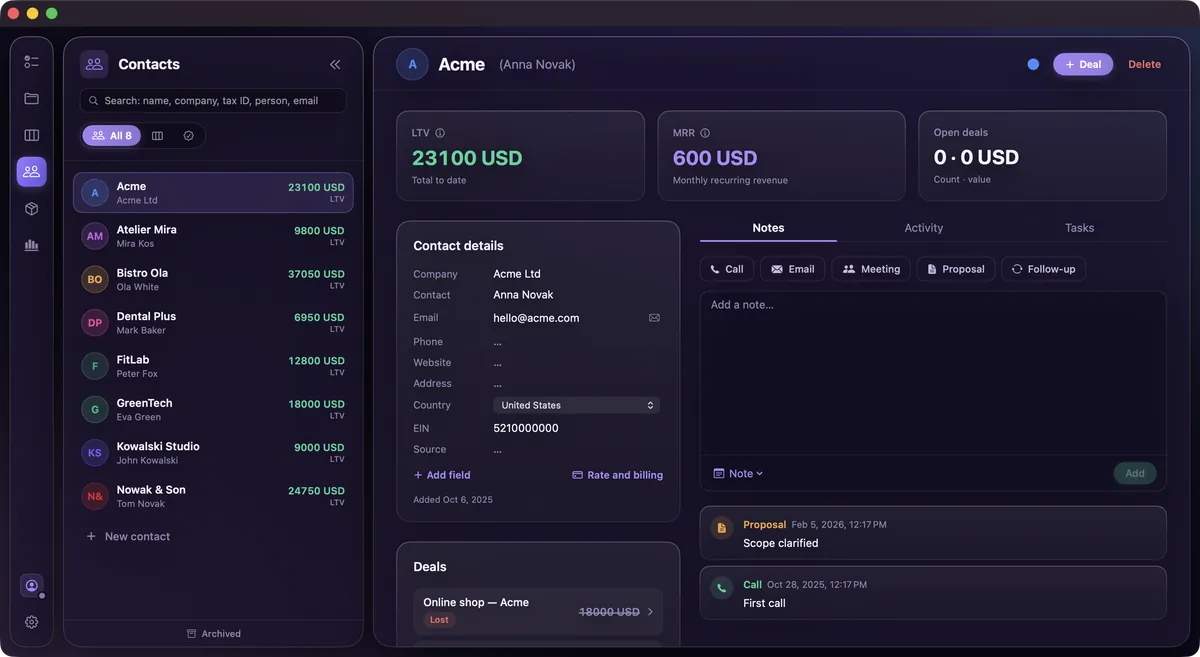This screenshot has height=657, width=1200.
Task: Collapse the Contacts panel with double chevron
Action: pos(335,64)
